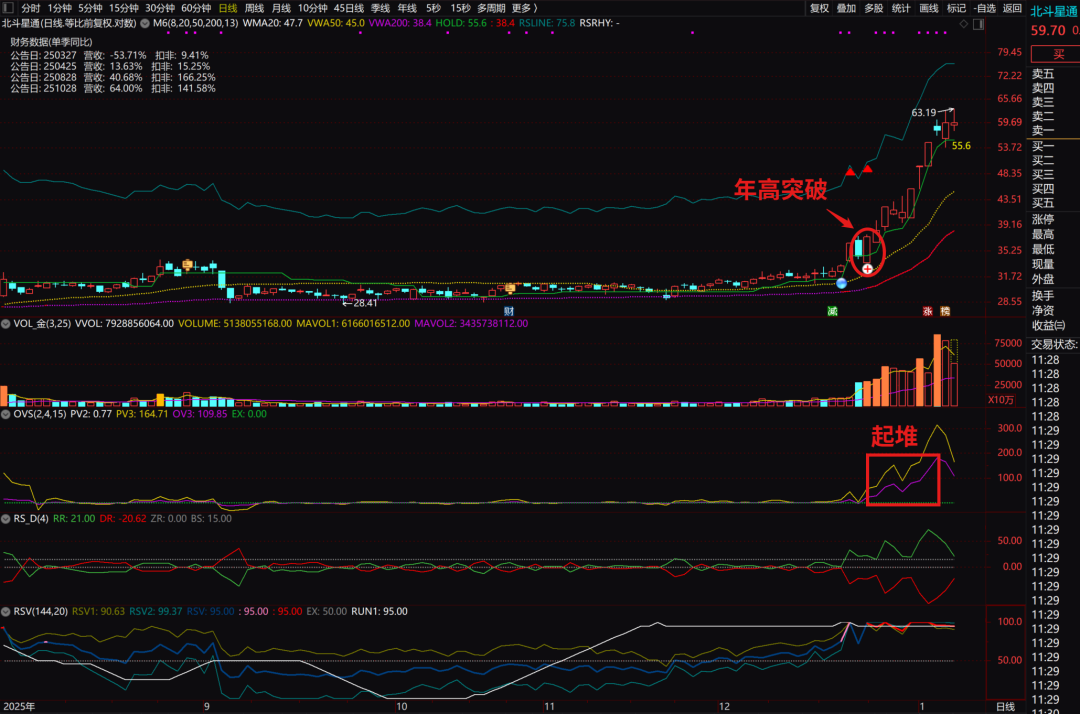
Task: Open OVS indicator settings circle
Action: pyautogui.click(x=6, y=414)
